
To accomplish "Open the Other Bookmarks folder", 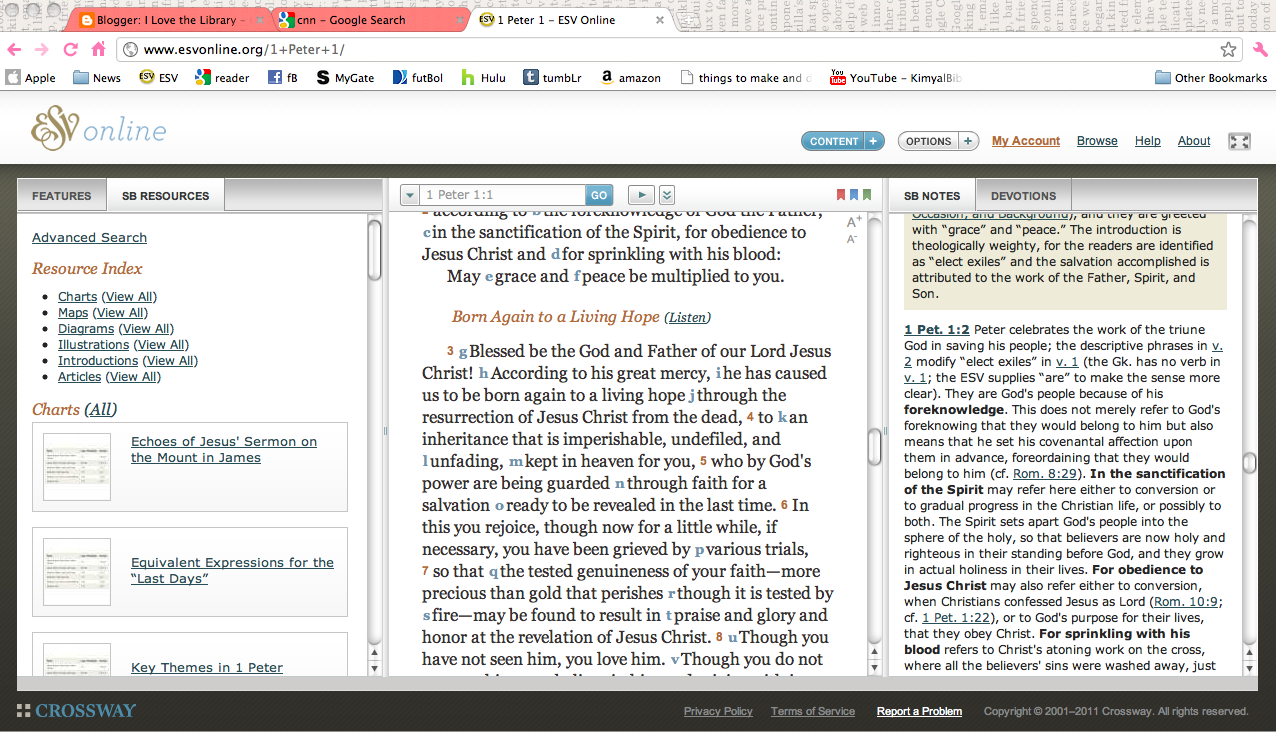I will pos(1210,77).
